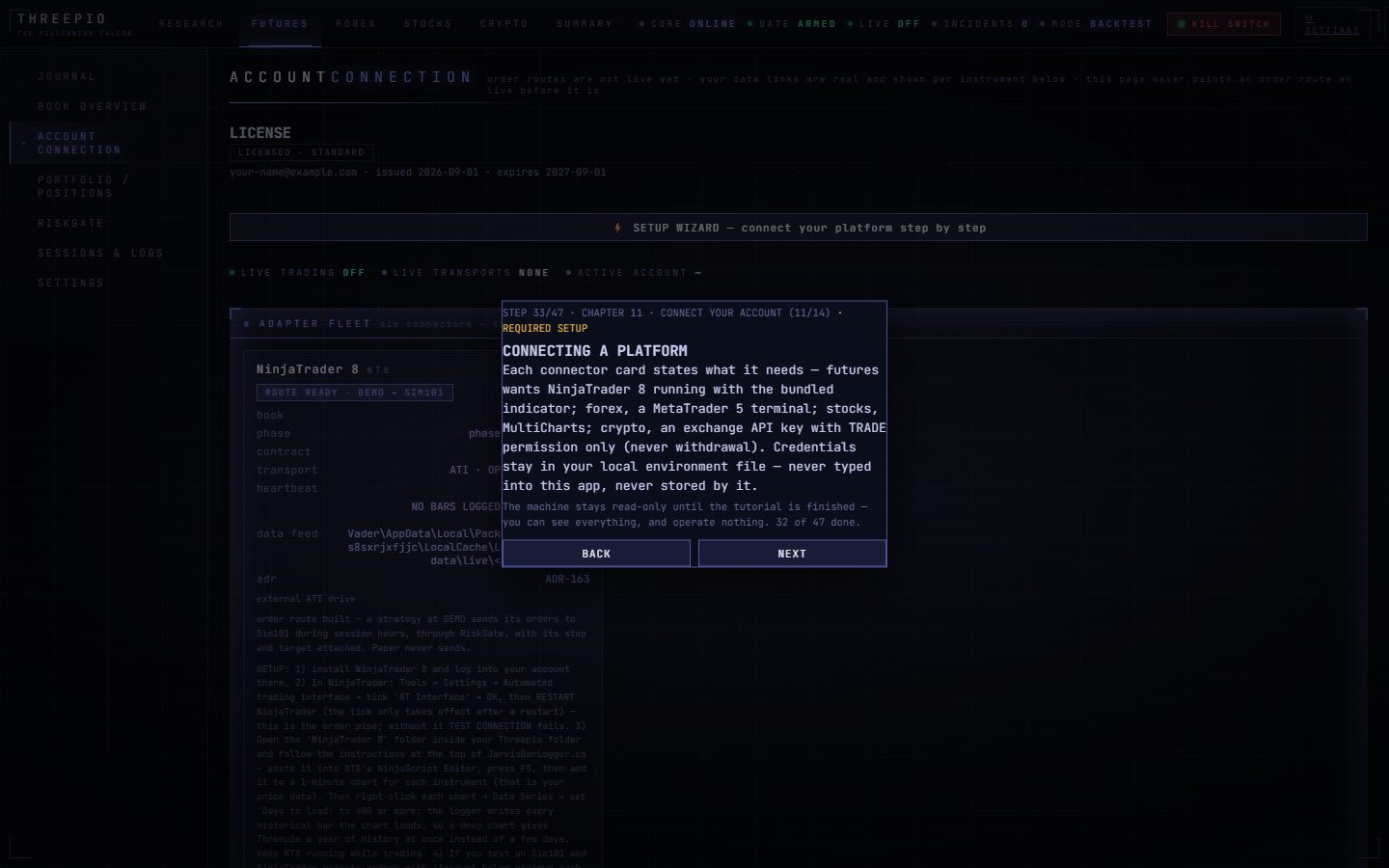Image resolution: width=1389 pixels, height=868 pixels.
Task: Launch the Setup Wizard banner
Action: (x=799, y=228)
